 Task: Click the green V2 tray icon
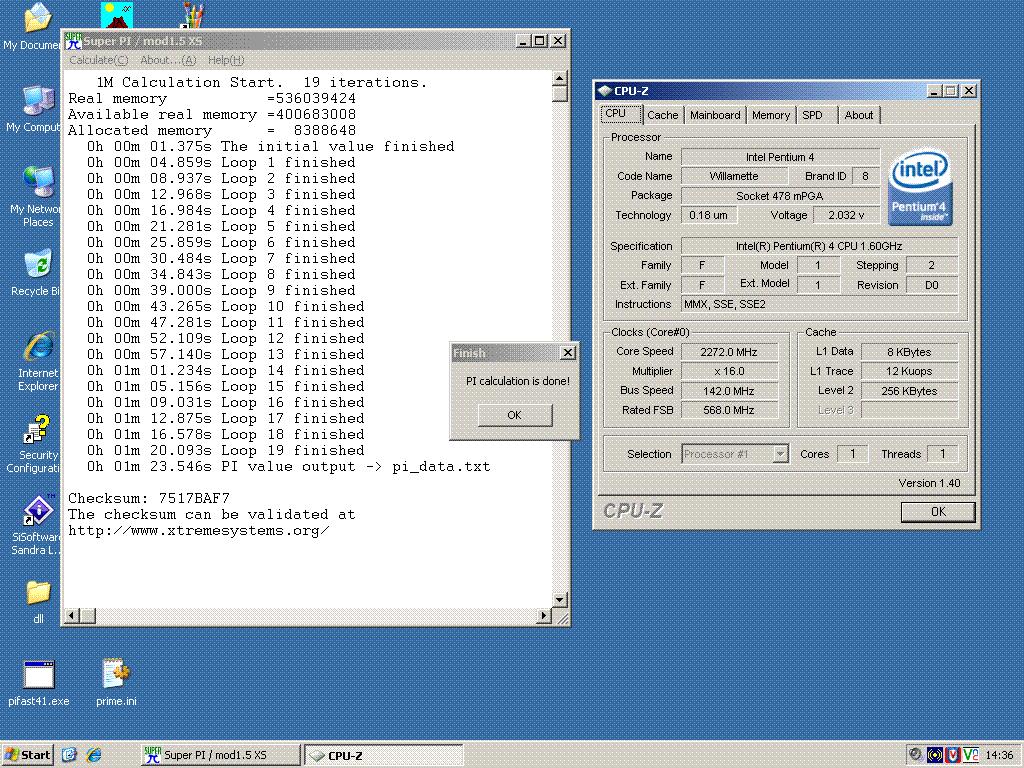pyautogui.click(x=970, y=755)
